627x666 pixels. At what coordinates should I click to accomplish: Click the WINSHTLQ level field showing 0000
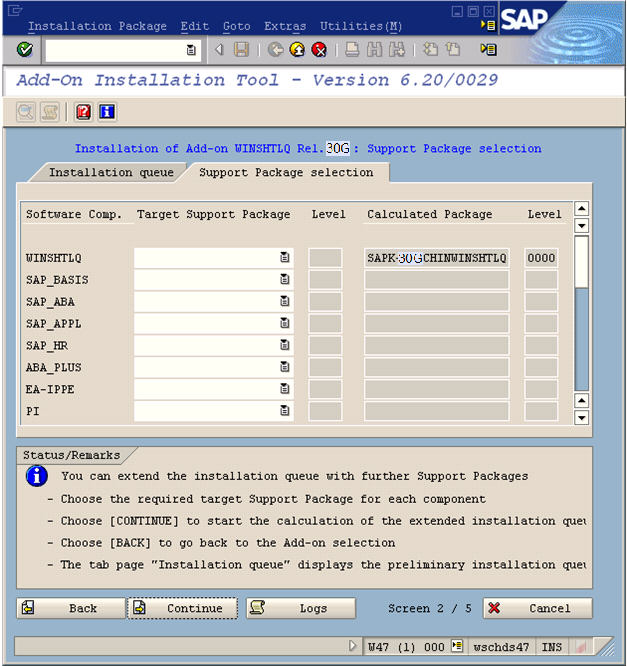(x=541, y=258)
